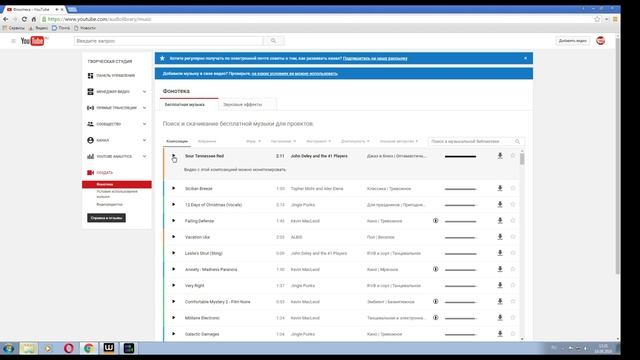Screen dimensions: 640x360
Task: Open music usage terms sidebar link
Action: [117, 194]
